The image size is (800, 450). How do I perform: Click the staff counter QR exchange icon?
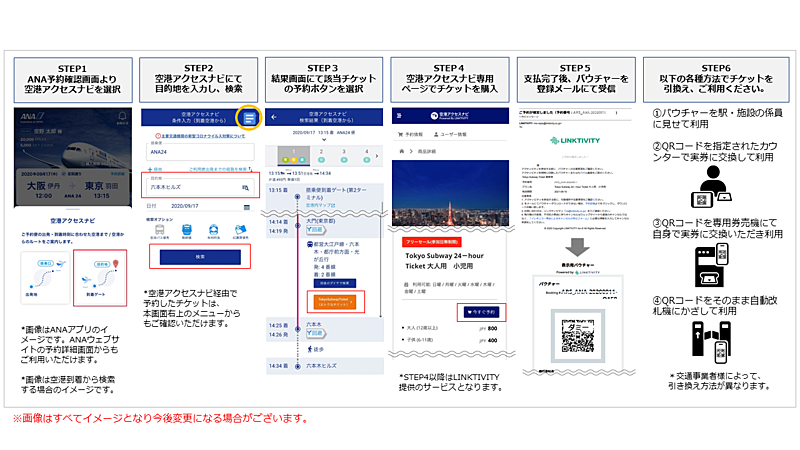[712, 187]
